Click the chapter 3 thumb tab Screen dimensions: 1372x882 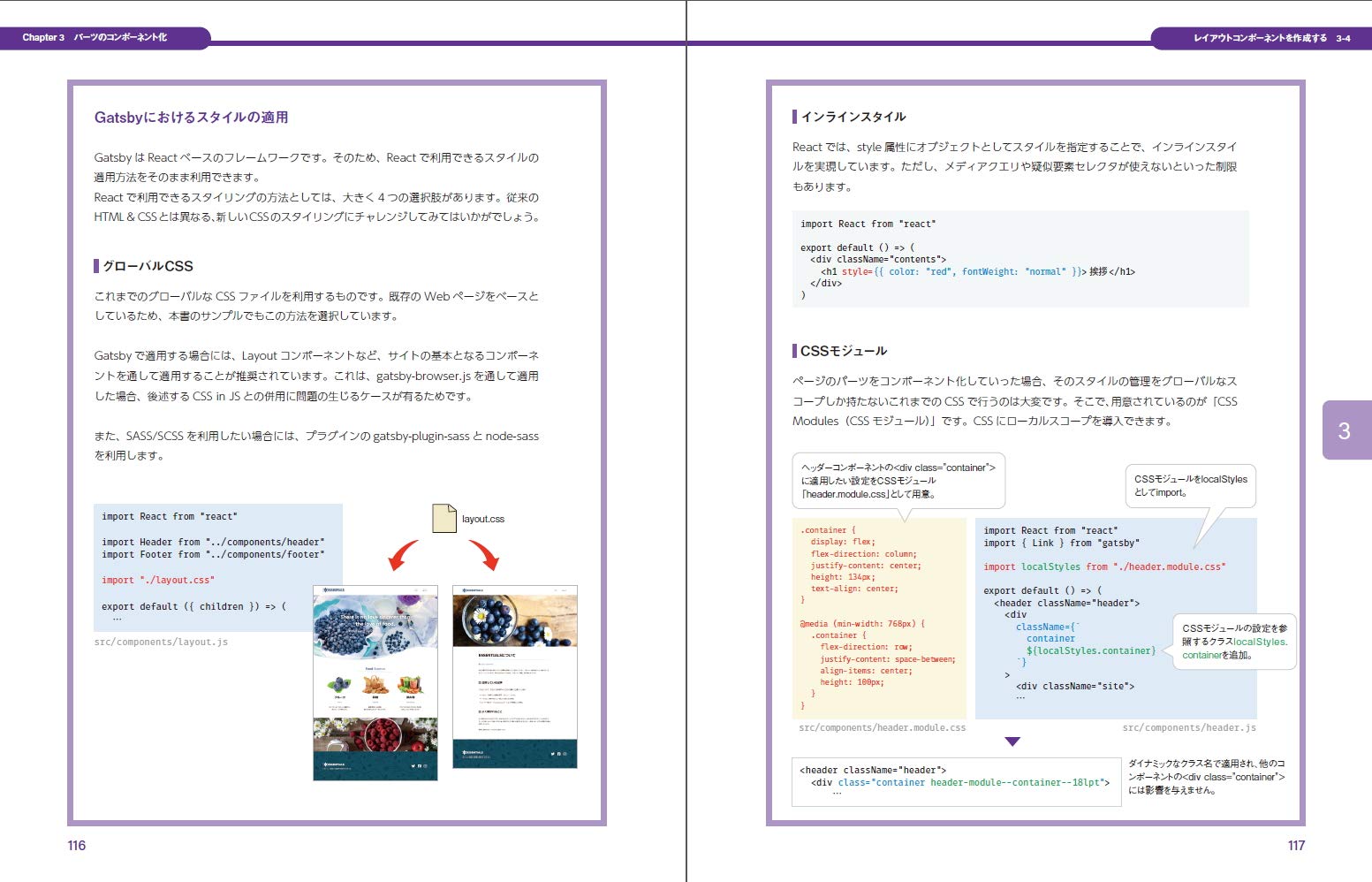click(1346, 430)
